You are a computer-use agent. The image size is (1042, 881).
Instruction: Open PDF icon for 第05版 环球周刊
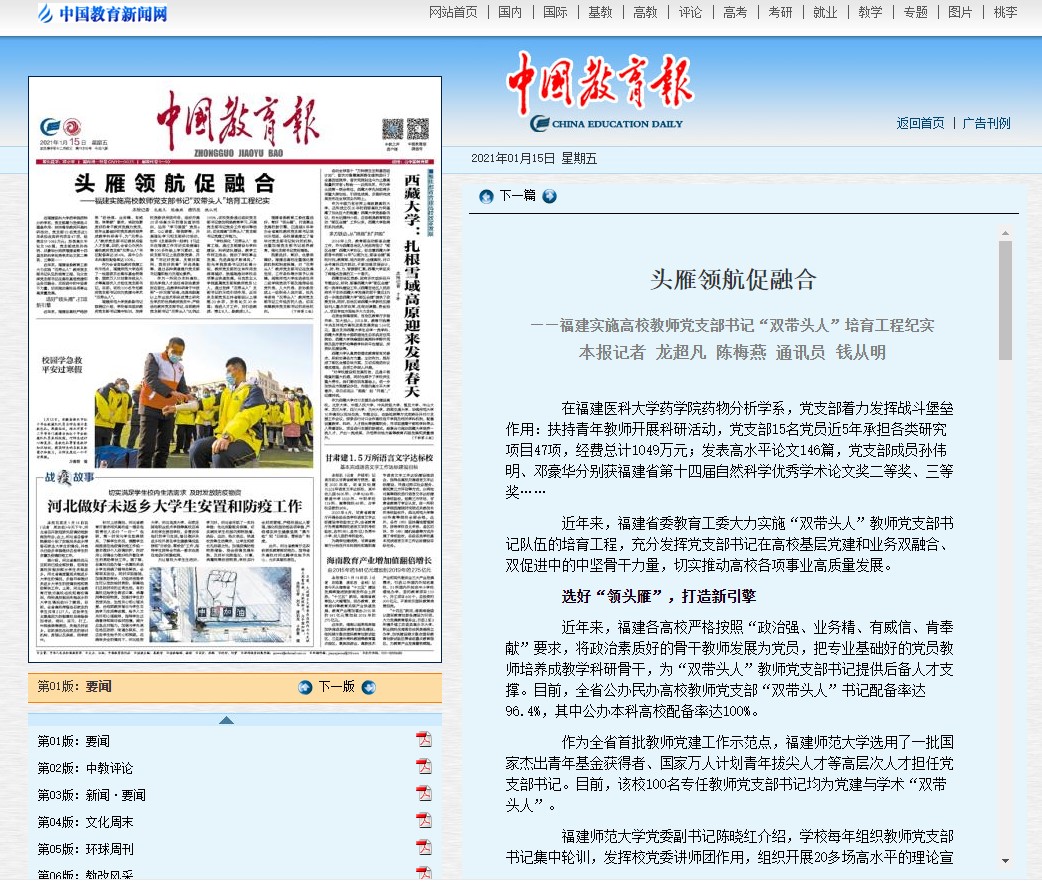[424, 848]
